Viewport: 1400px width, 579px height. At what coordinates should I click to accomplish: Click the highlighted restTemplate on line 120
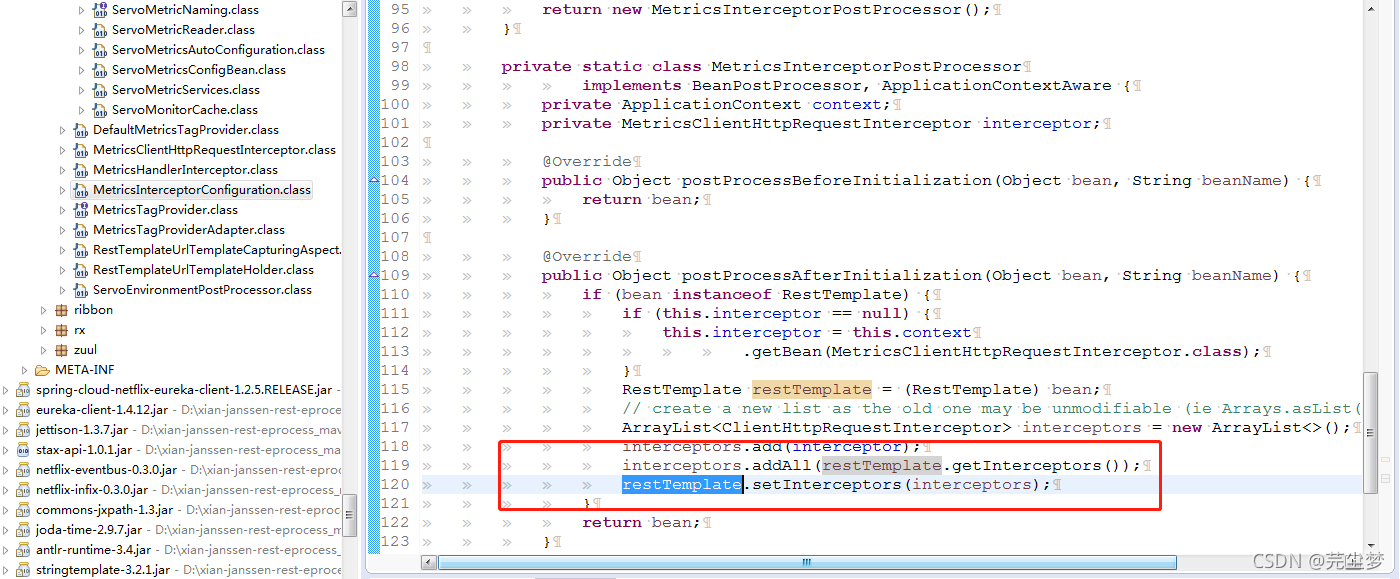682,485
